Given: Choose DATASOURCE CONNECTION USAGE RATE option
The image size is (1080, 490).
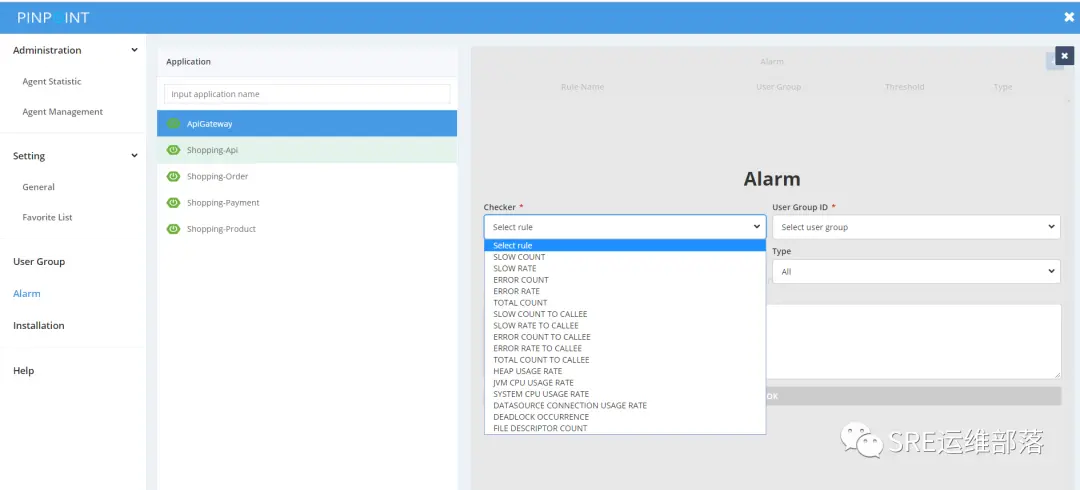Looking at the screenshot, I should click(x=625, y=405).
